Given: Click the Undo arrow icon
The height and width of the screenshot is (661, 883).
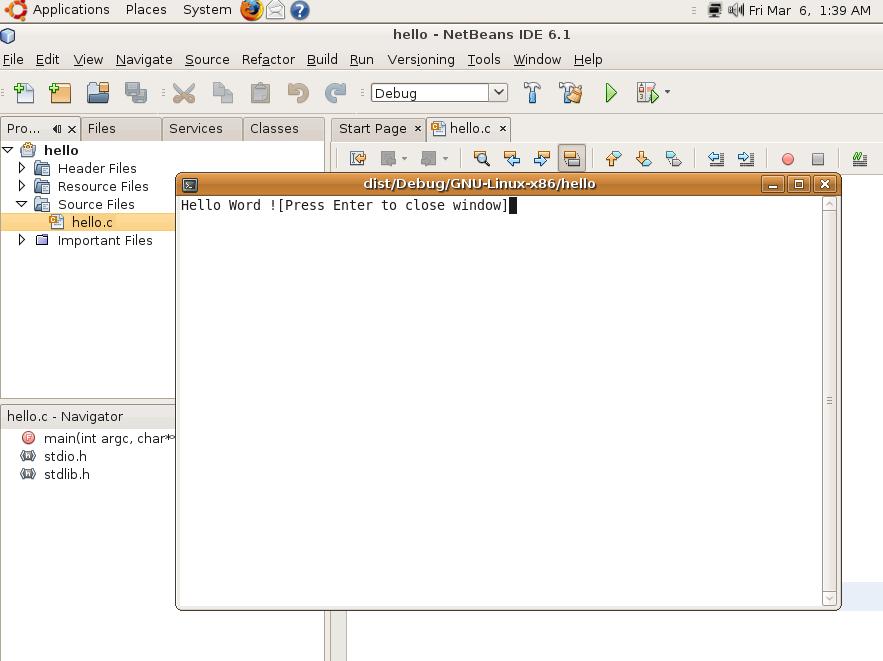Looking at the screenshot, I should pyautogui.click(x=298, y=93).
